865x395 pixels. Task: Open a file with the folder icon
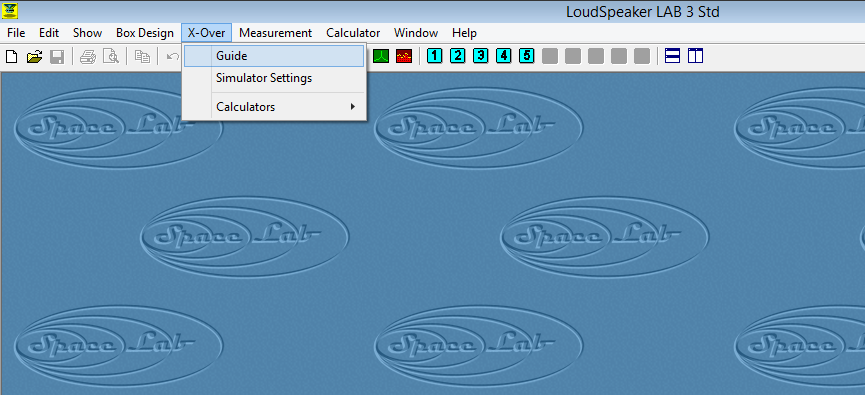click(x=34, y=56)
